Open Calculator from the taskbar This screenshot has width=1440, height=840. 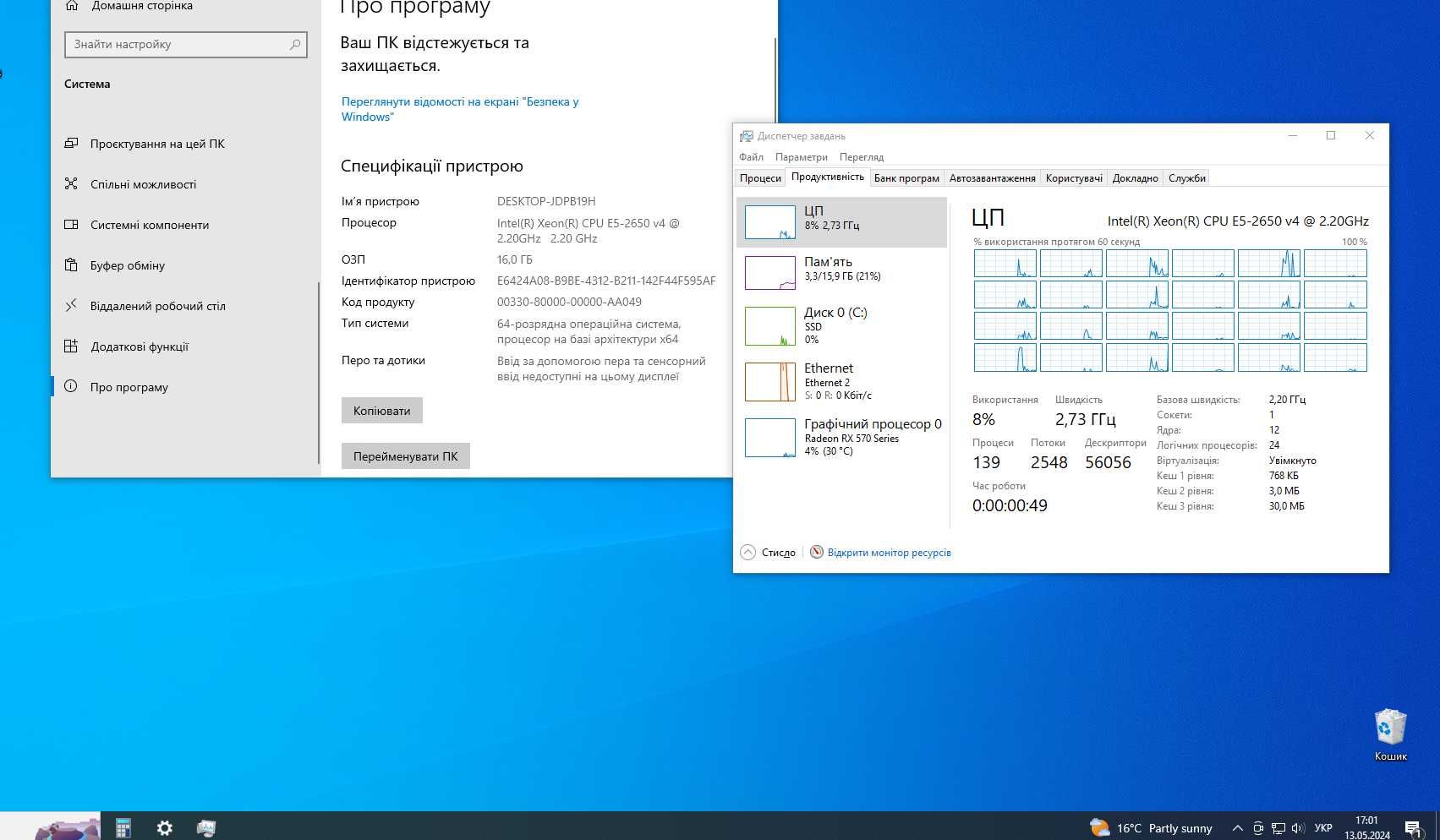(123, 827)
